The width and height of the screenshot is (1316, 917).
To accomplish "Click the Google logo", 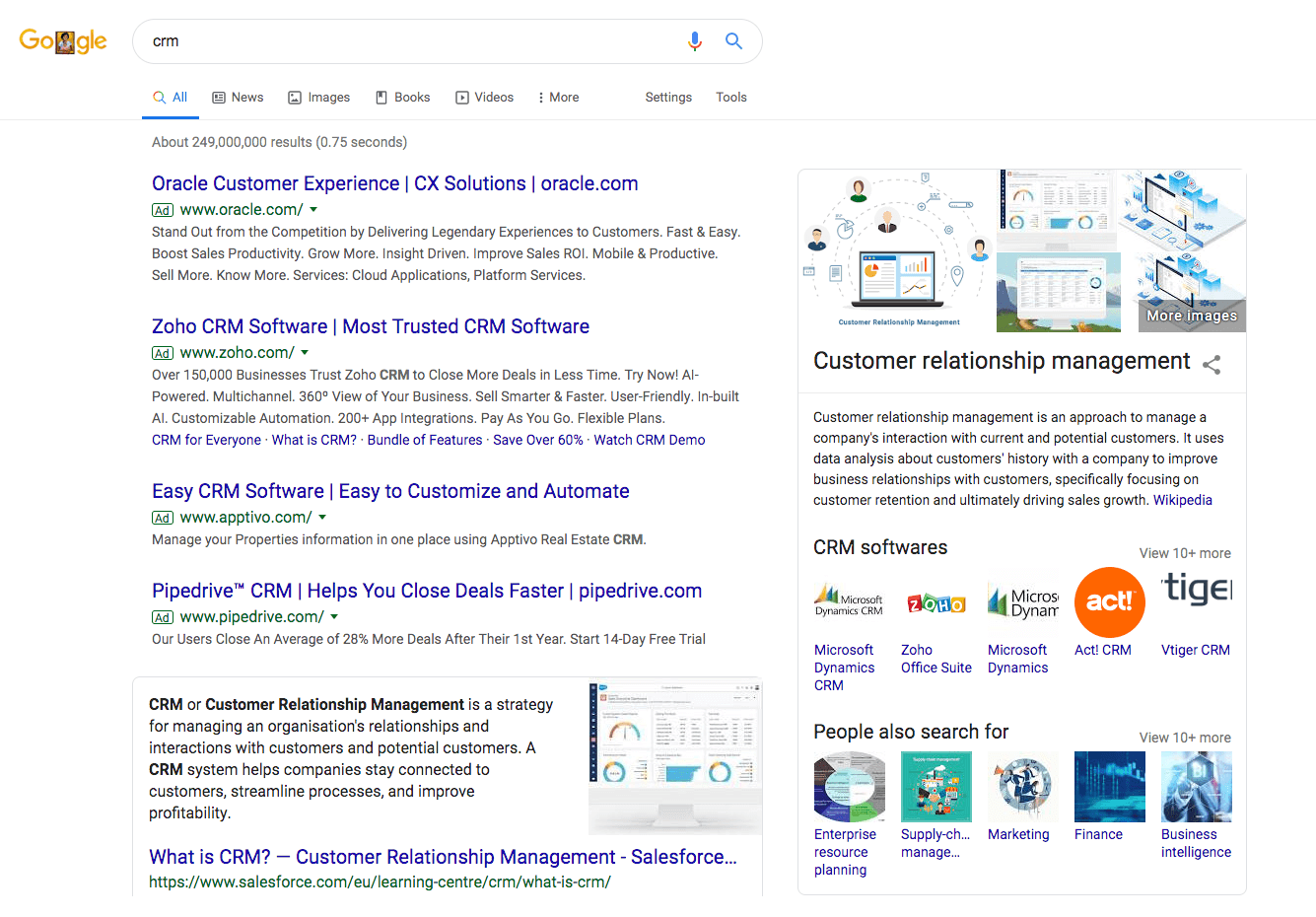I will 63,41.
